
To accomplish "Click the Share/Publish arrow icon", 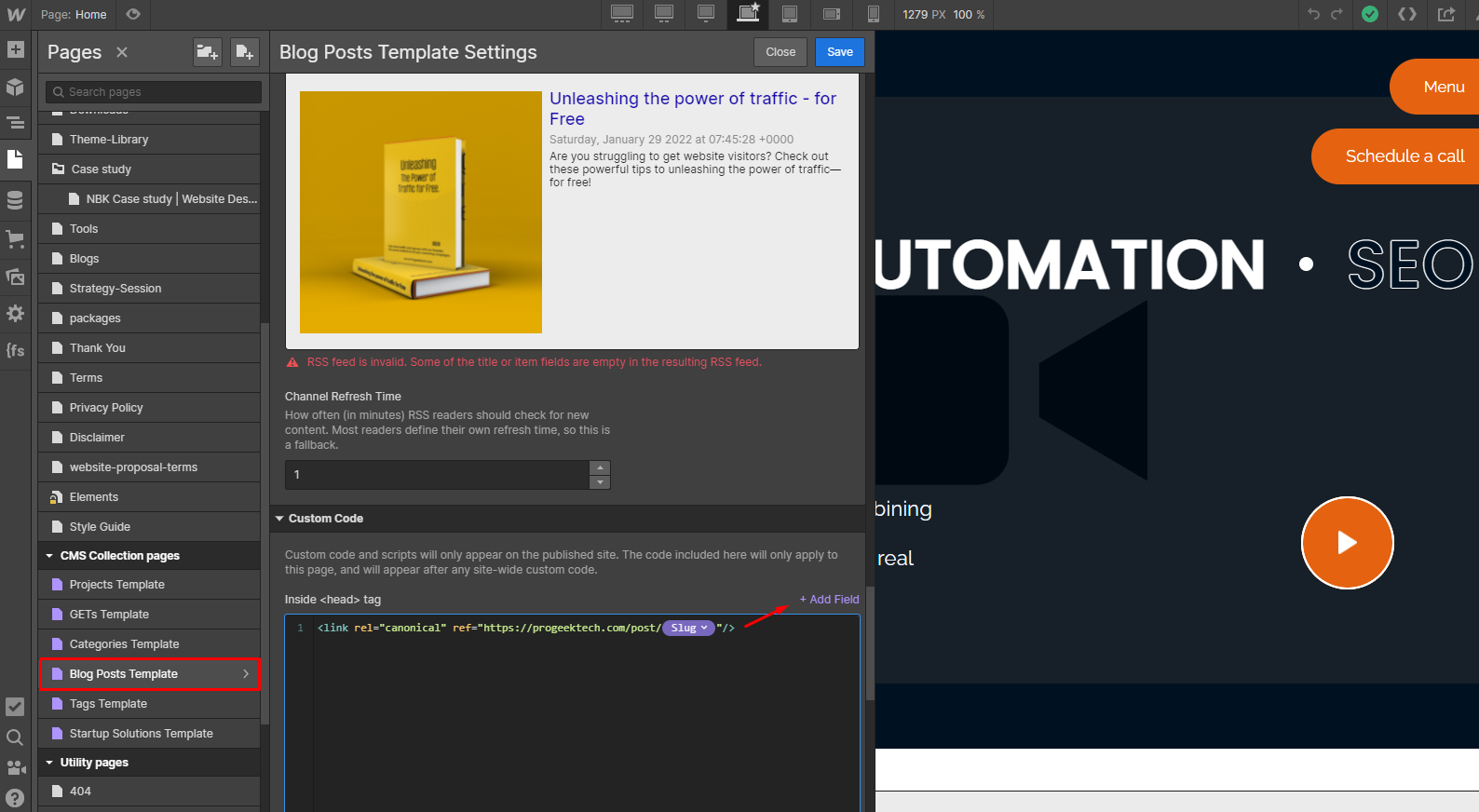I will click(x=1446, y=14).
